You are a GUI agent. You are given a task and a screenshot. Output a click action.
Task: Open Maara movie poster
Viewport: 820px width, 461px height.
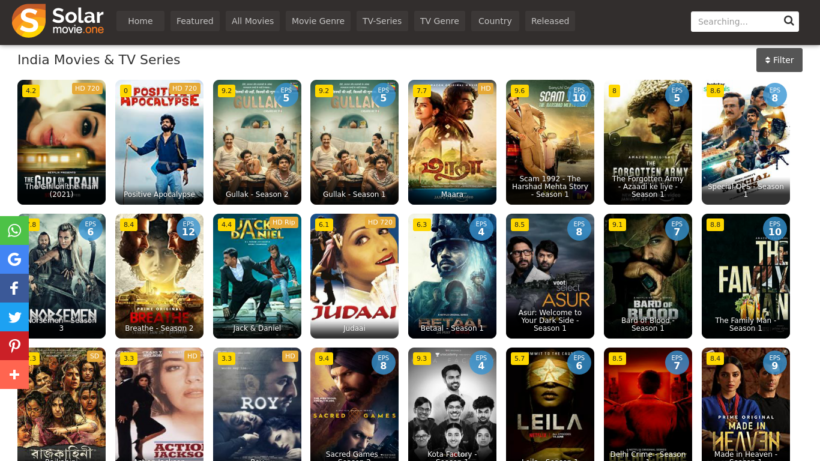tap(452, 142)
